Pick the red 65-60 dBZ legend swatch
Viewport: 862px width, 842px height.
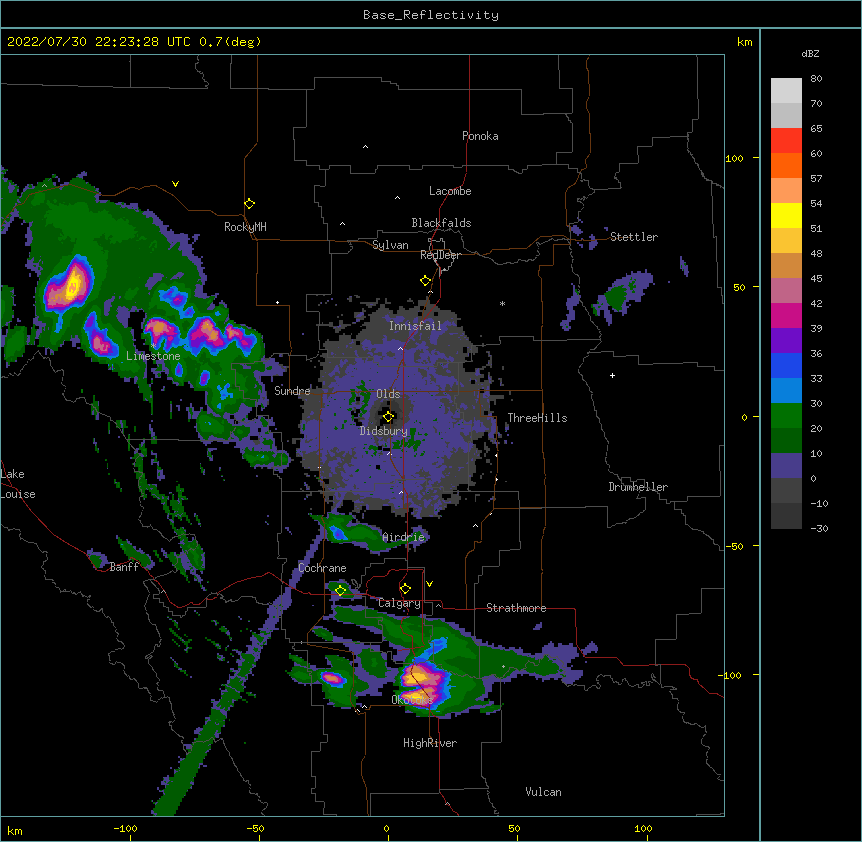(786, 141)
